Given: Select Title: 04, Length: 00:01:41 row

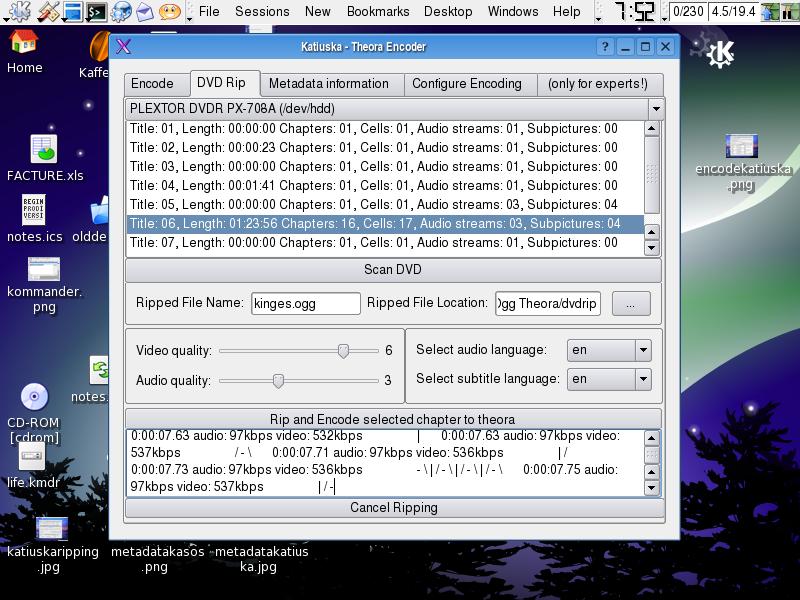Looking at the screenshot, I should tap(385, 186).
